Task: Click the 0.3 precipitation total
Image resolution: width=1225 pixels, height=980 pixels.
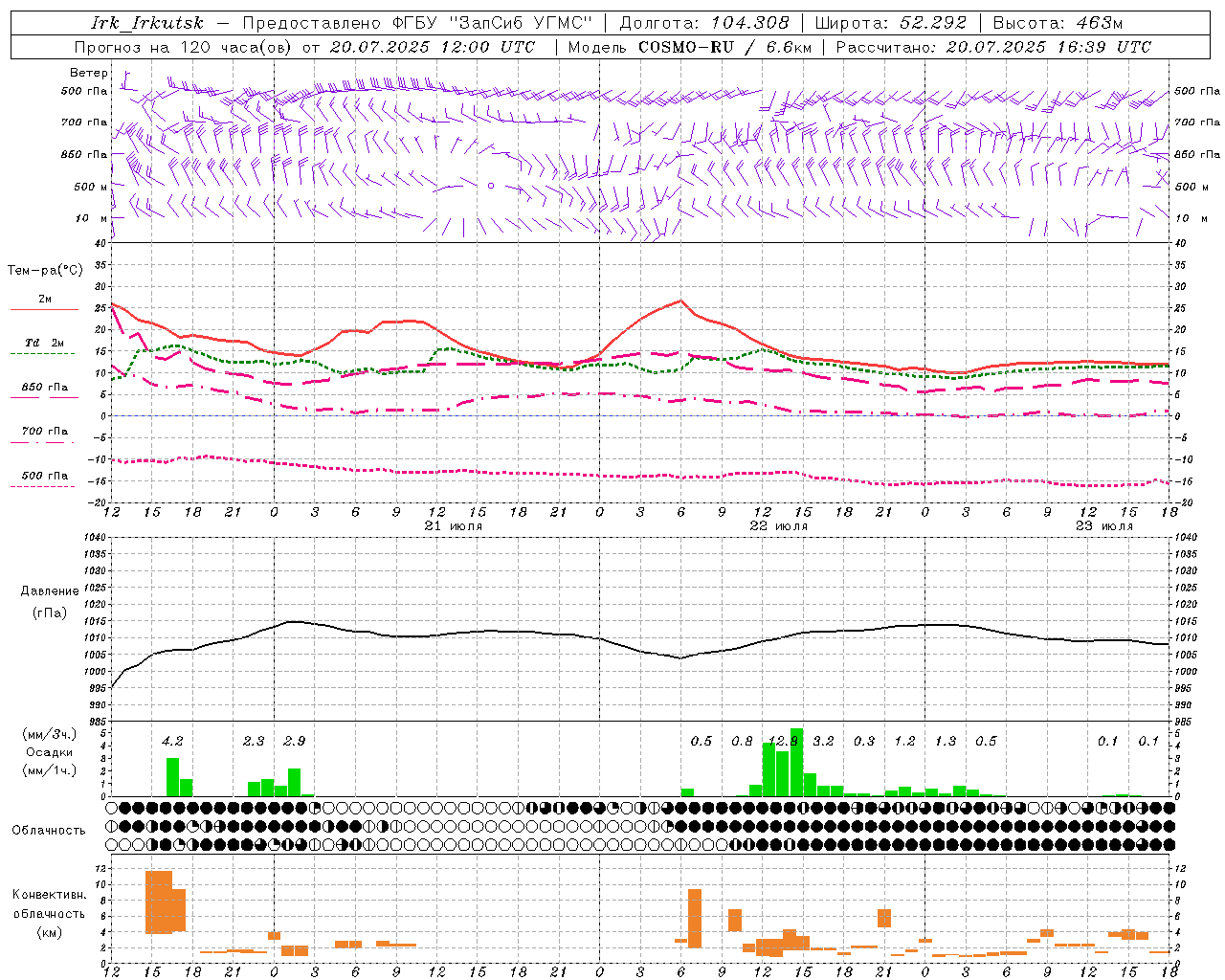Action: (x=864, y=741)
